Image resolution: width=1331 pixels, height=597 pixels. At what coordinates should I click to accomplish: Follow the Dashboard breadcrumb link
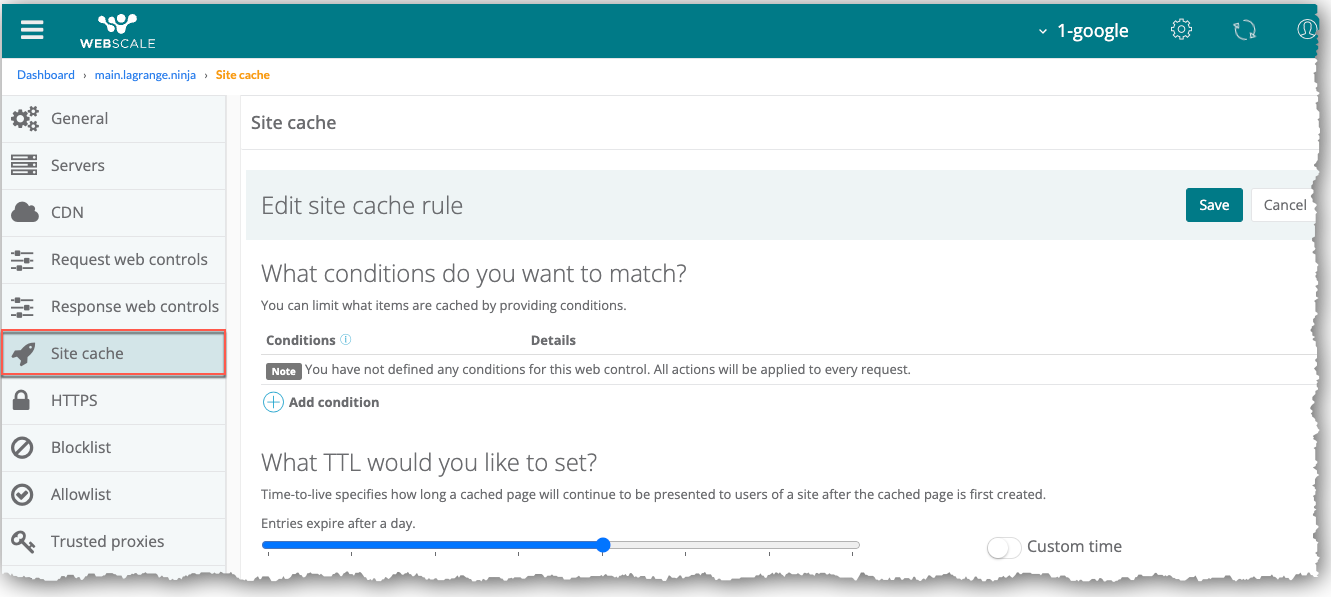pos(46,75)
